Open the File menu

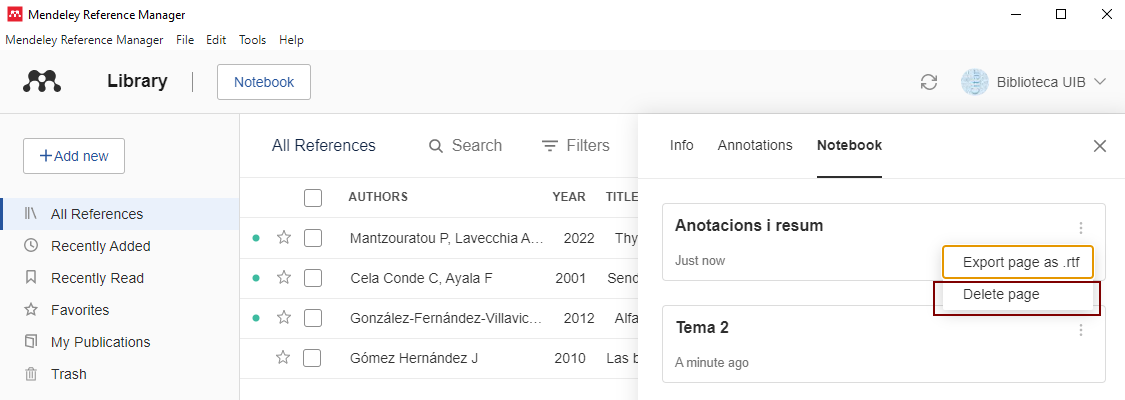(185, 40)
